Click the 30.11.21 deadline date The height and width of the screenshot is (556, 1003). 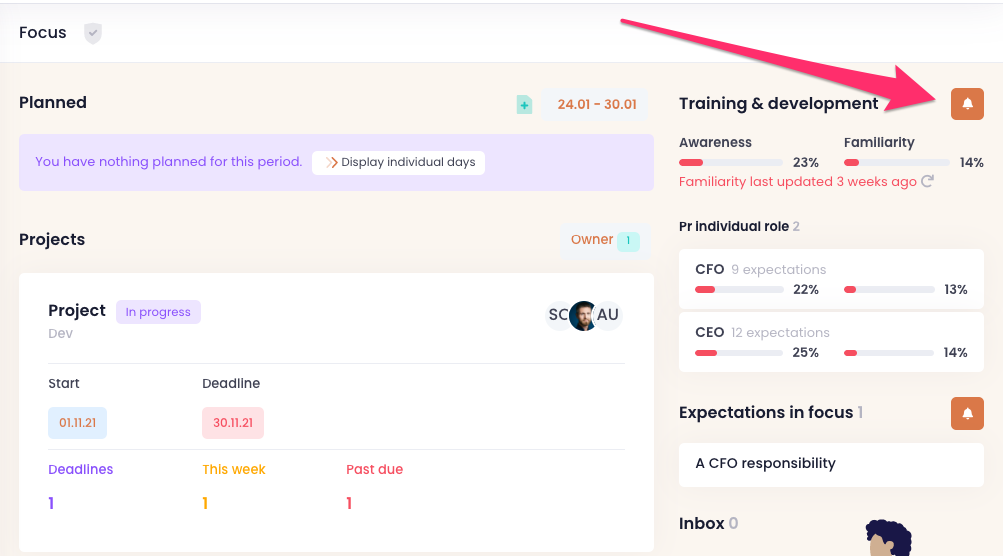233,423
